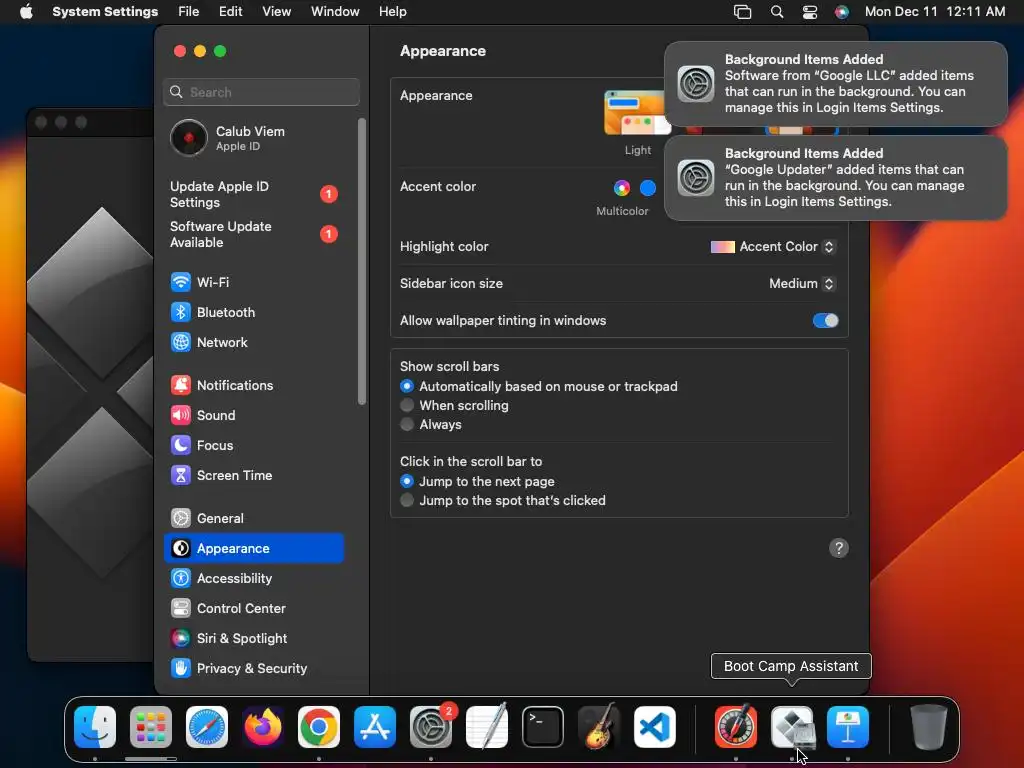This screenshot has height=768, width=1024.
Task: Click System Settings icon in Dock
Action: pos(431,727)
